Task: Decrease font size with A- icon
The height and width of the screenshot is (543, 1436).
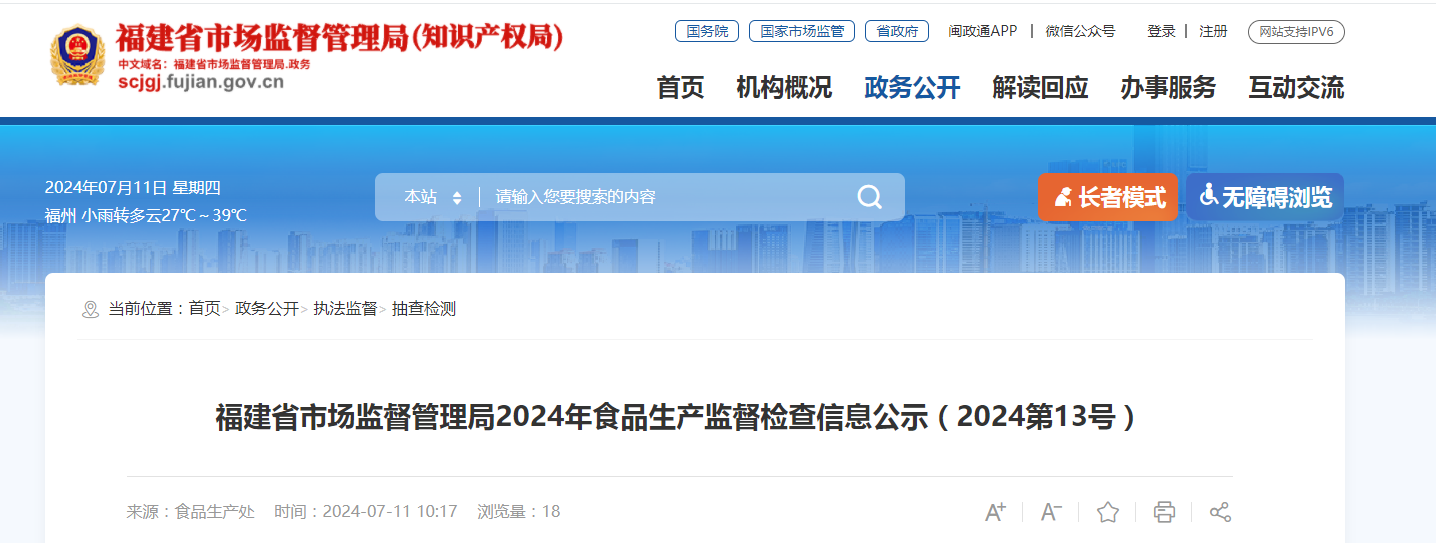Action: tap(1051, 512)
